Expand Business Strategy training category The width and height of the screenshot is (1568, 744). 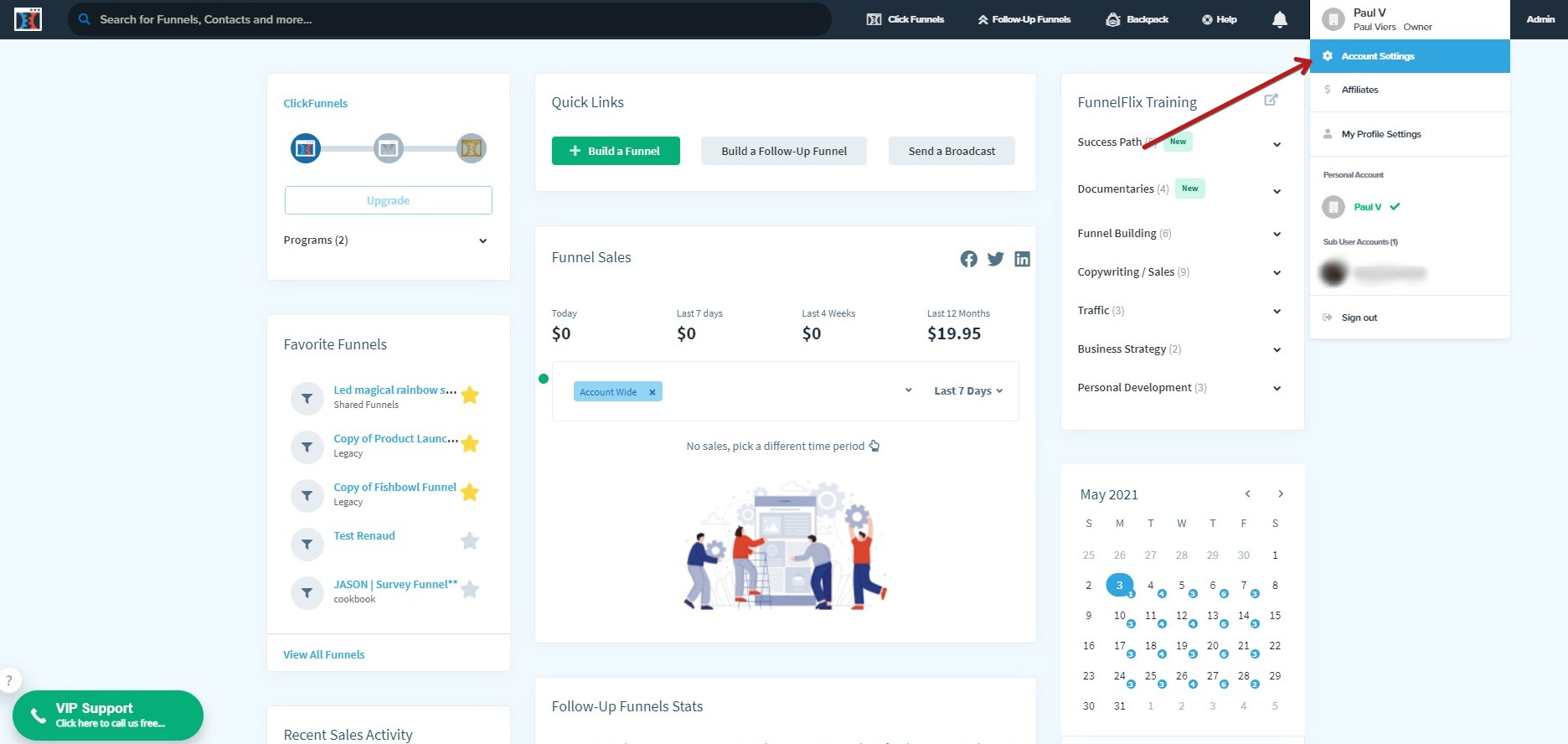tap(1277, 349)
